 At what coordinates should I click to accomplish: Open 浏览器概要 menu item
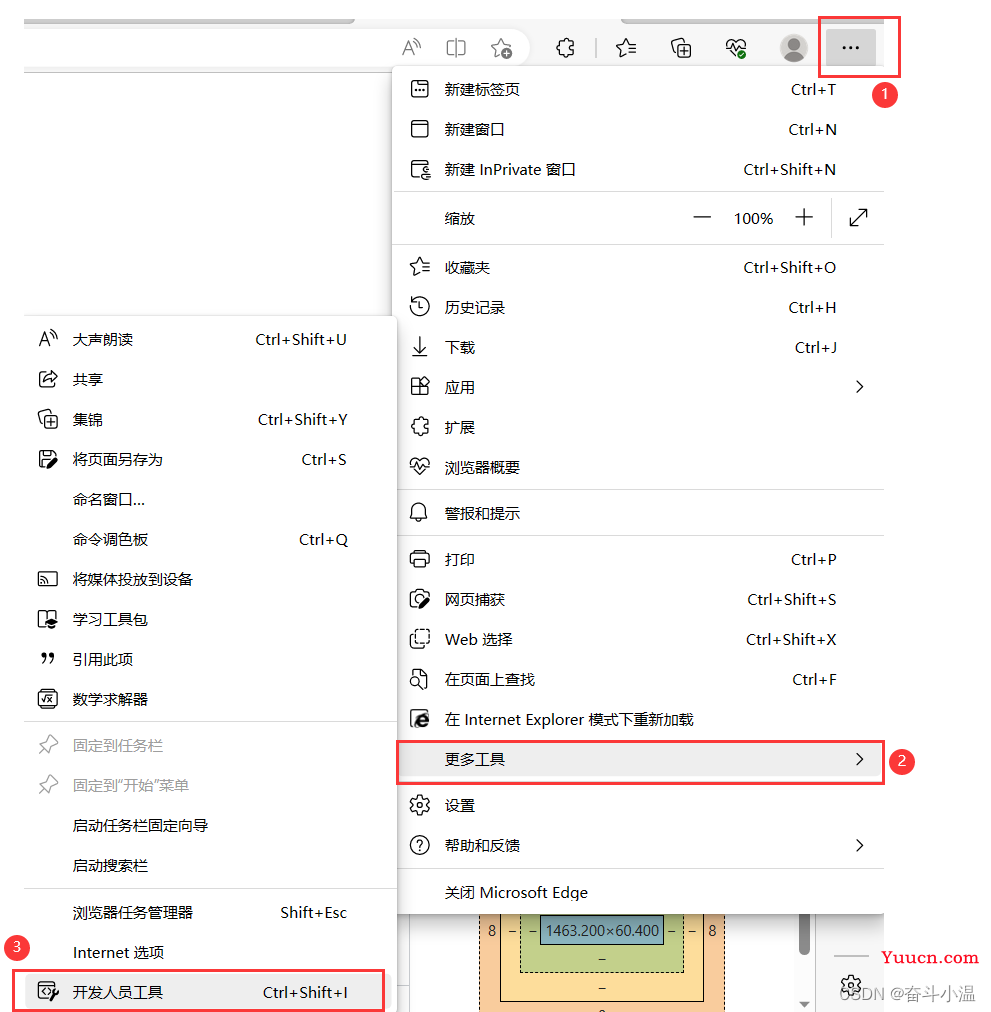tap(638, 468)
